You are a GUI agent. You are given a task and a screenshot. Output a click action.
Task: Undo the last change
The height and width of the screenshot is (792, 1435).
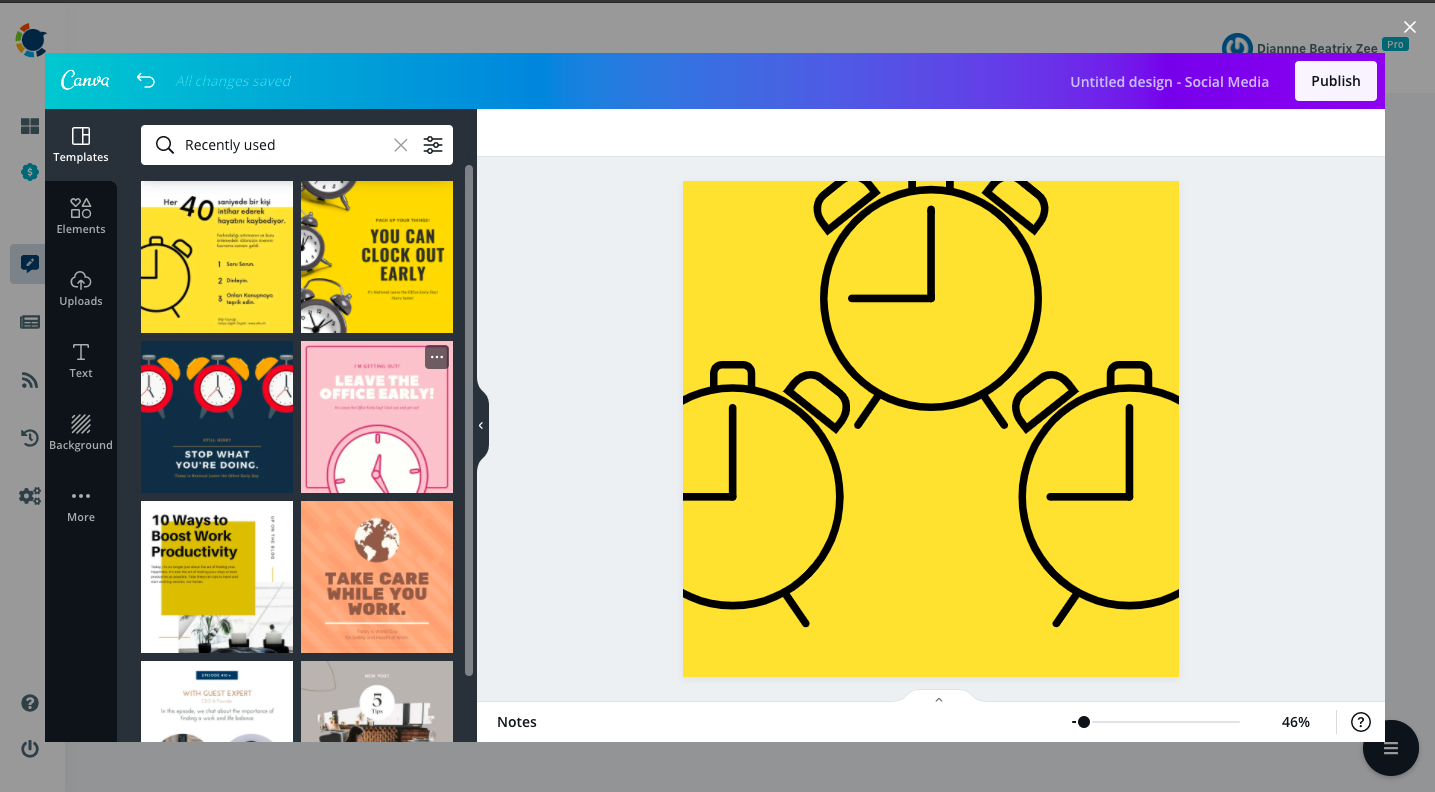[146, 80]
